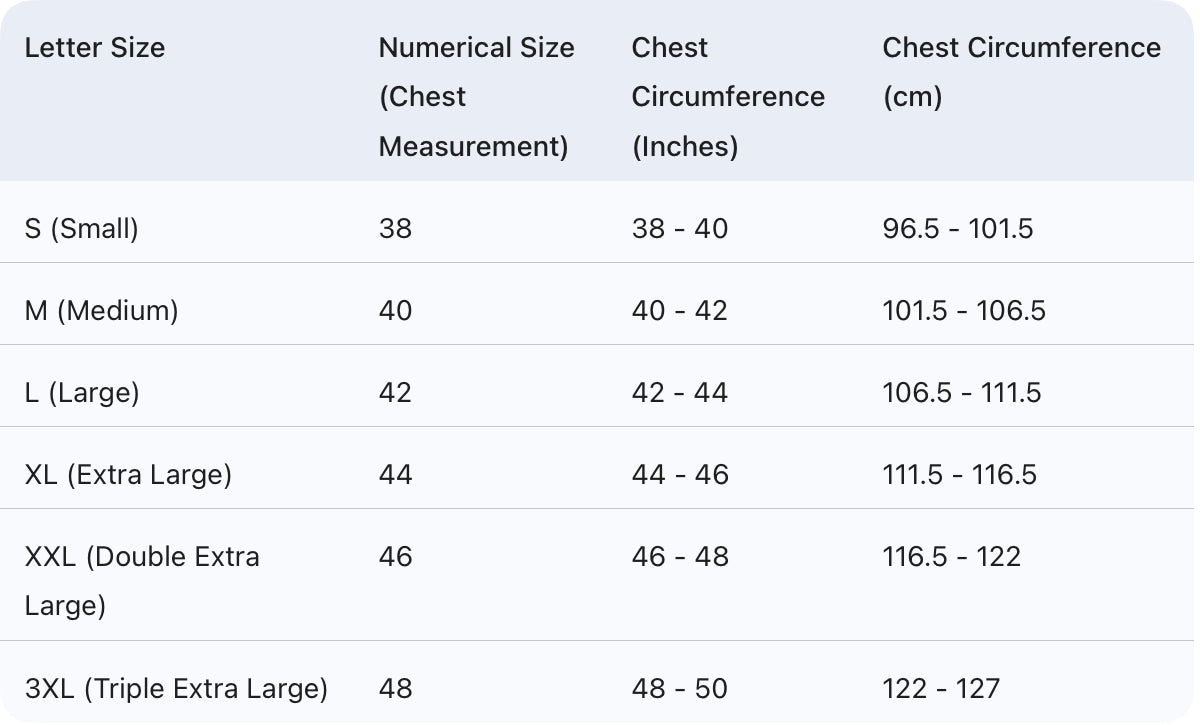Click the 106.5 - 111.5 cm cell
This screenshot has height=725, width=1200.
(x=962, y=393)
